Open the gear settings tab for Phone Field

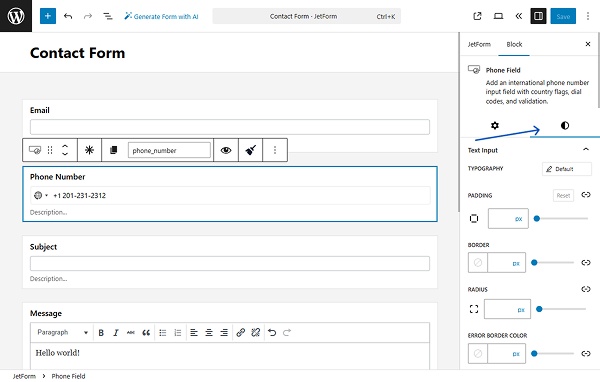pos(495,126)
